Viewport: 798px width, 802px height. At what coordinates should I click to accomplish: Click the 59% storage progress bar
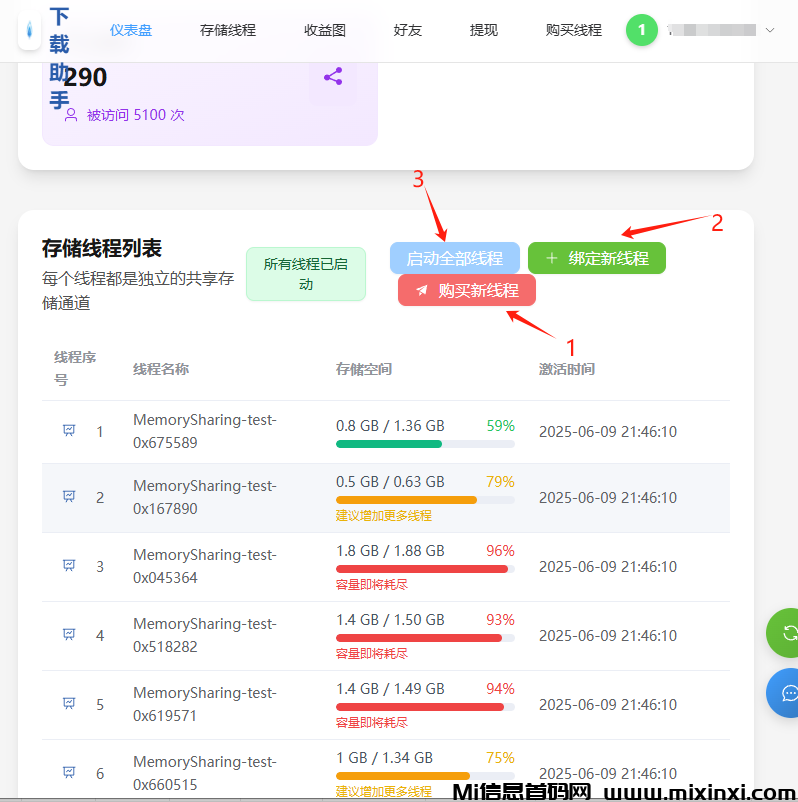click(x=425, y=444)
